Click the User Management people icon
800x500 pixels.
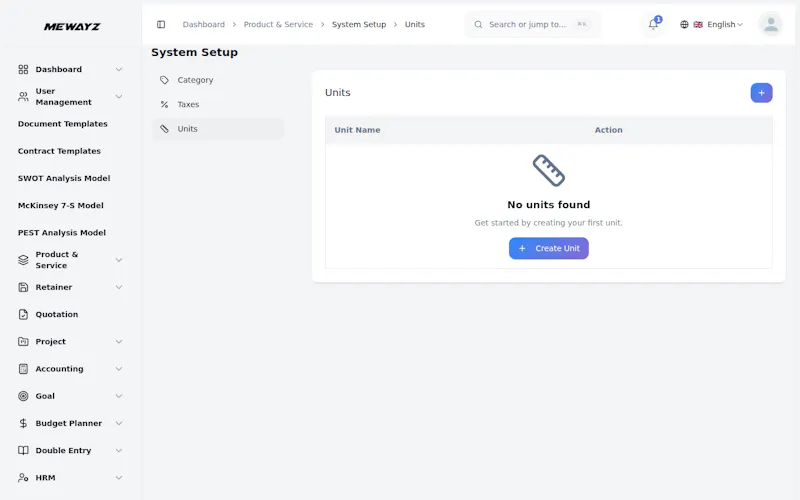(x=23, y=96)
